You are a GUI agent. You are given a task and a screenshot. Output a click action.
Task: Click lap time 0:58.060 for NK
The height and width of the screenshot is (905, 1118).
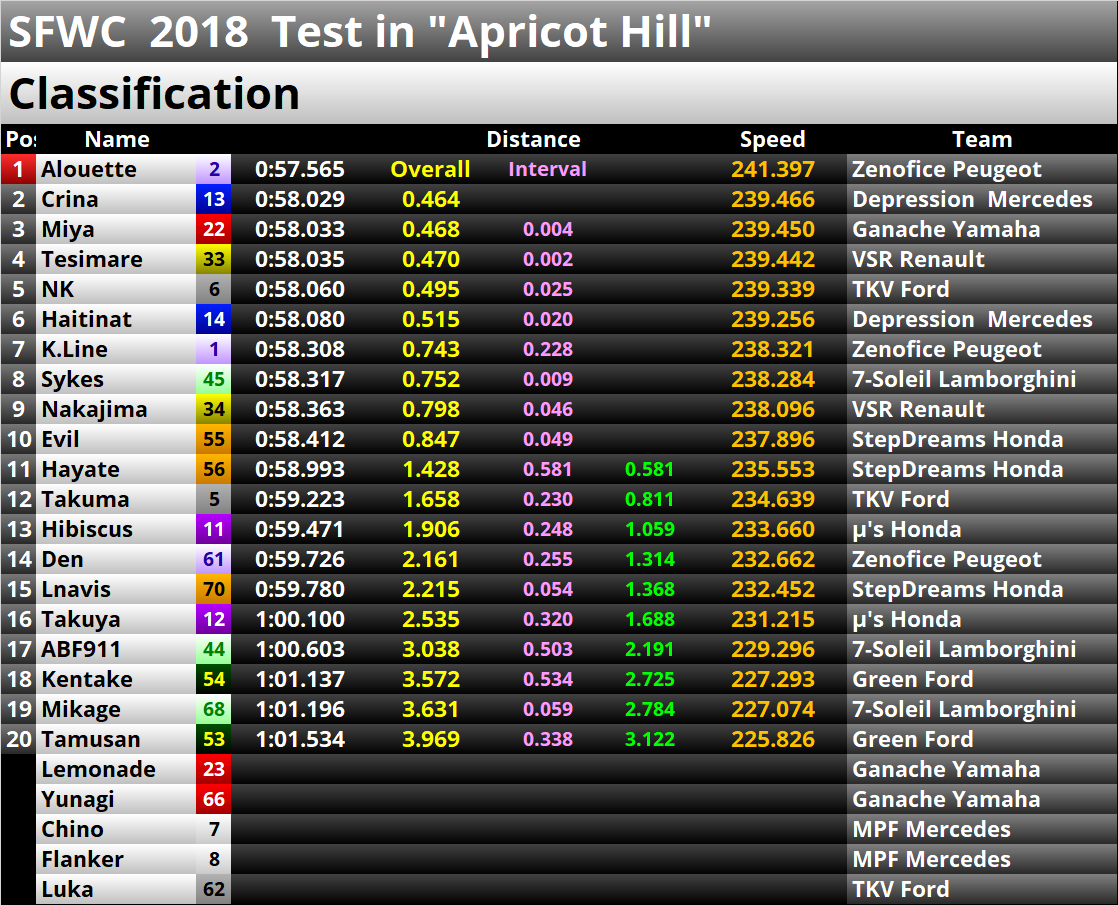299,290
